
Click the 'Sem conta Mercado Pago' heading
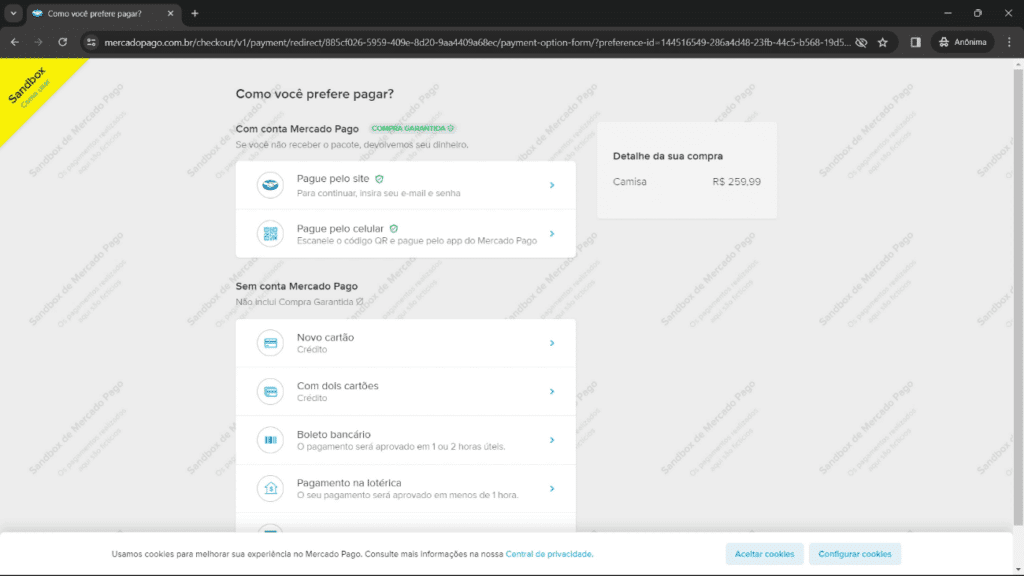click(296, 286)
